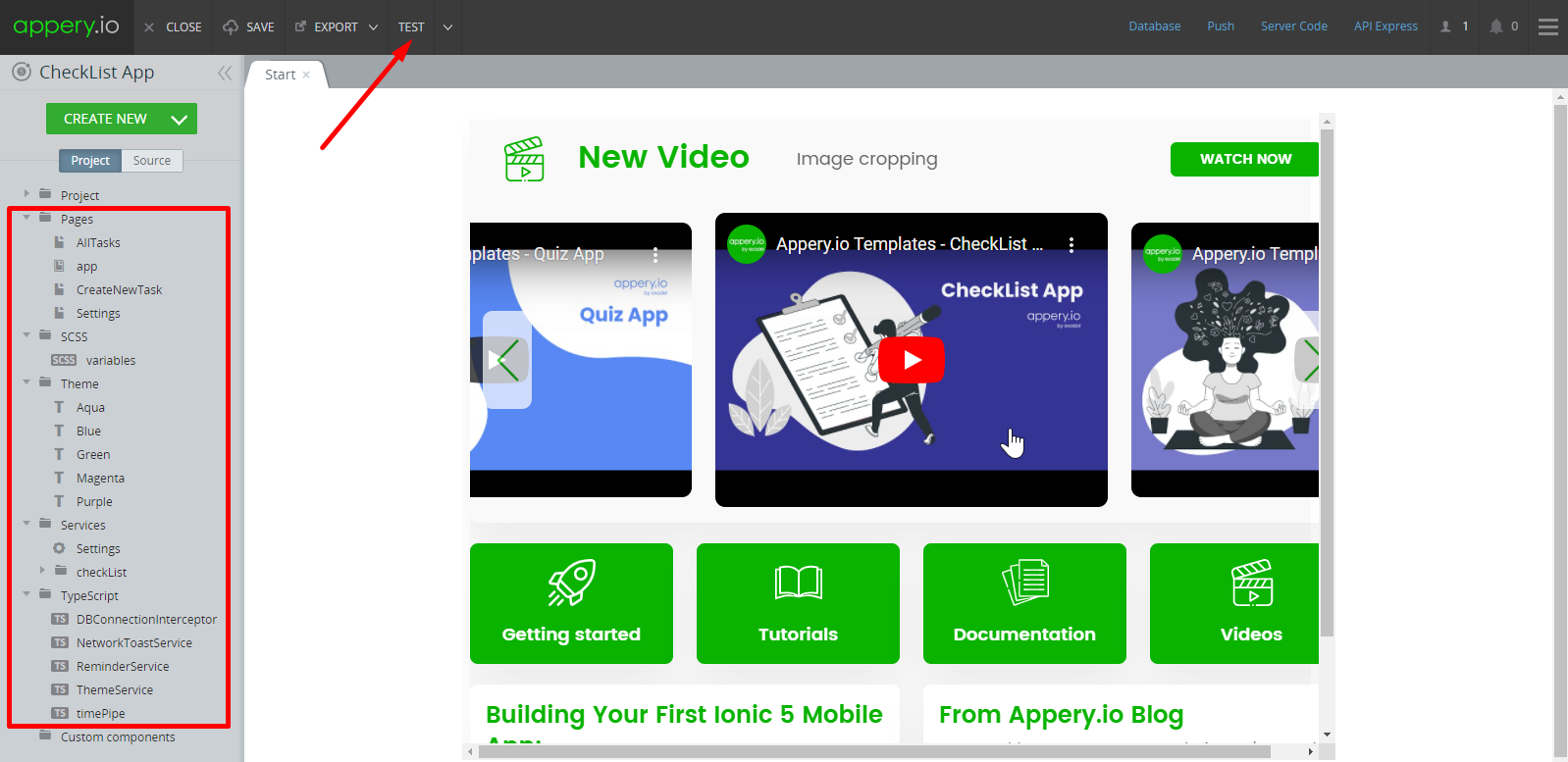
Task: Open the NetworkToastService file
Action: (x=134, y=643)
